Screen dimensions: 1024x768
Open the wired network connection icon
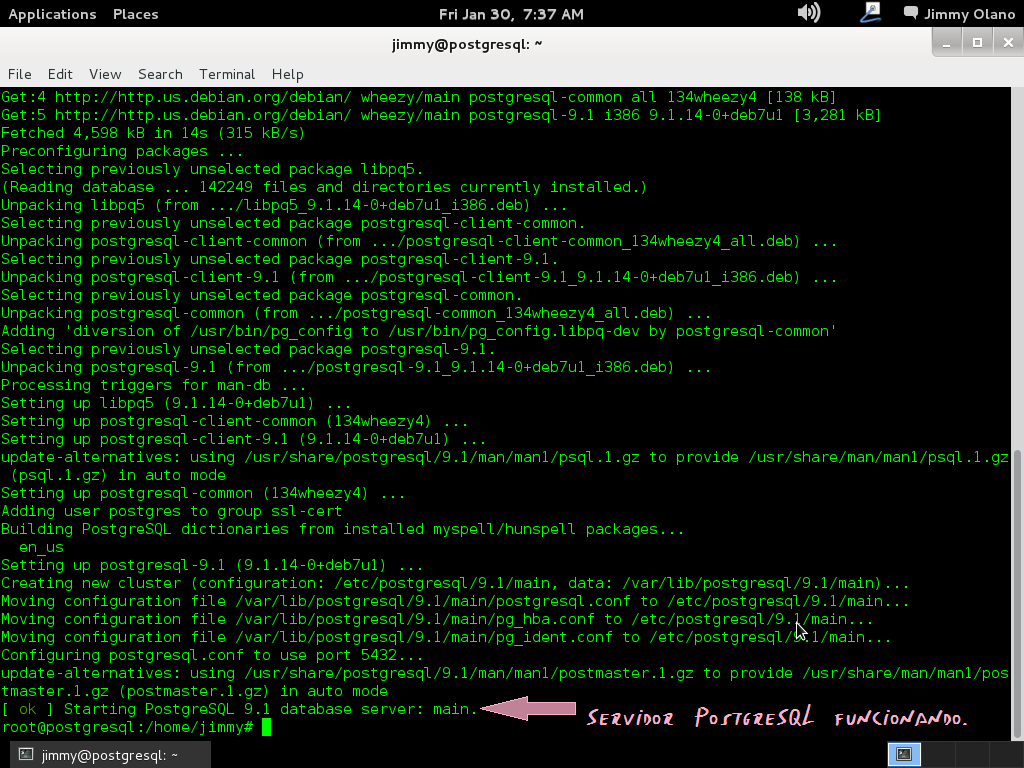click(870, 13)
